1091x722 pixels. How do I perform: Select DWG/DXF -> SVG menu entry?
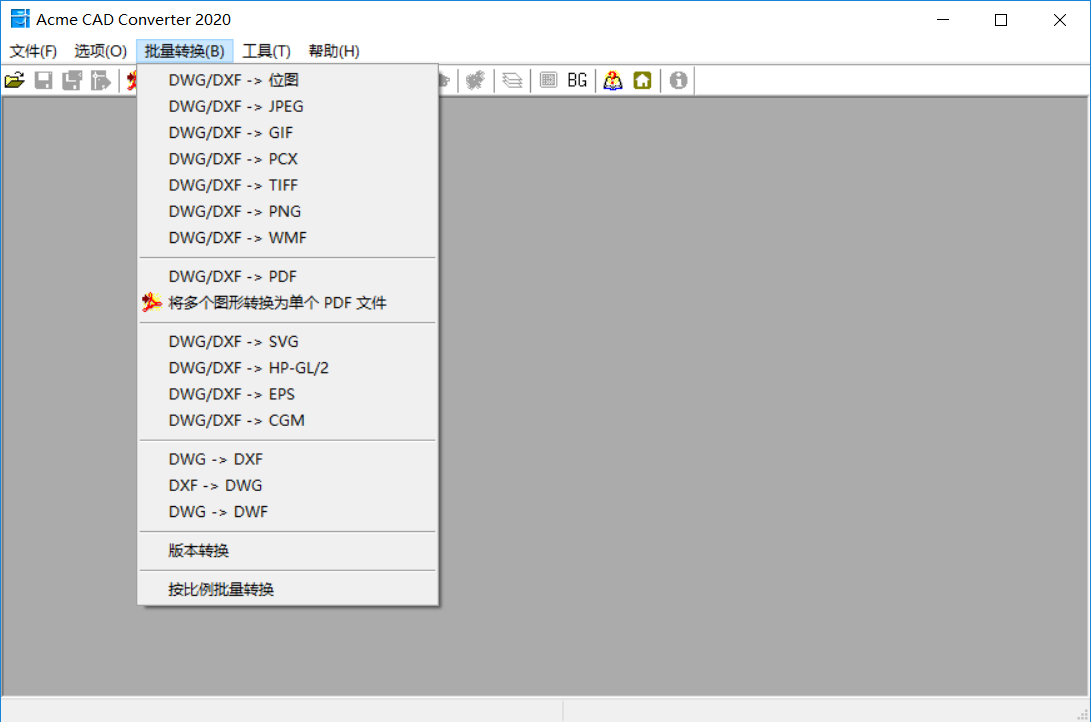(x=233, y=342)
